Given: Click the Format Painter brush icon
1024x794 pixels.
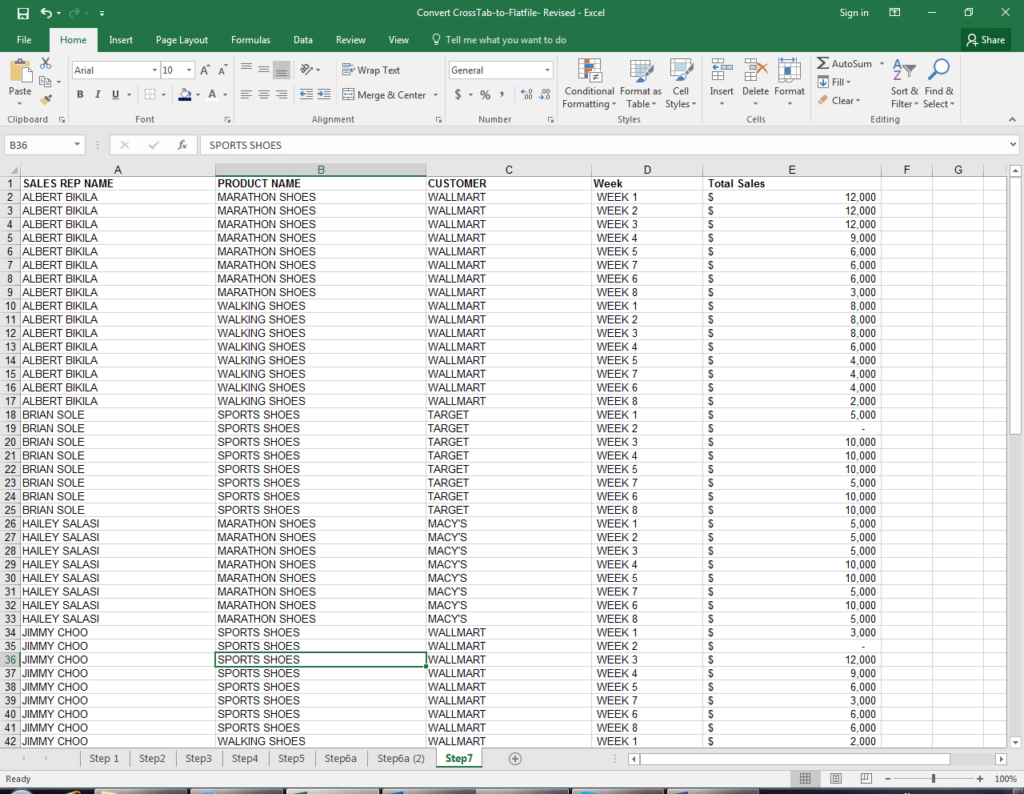Looking at the screenshot, I should [x=46, y=100].
